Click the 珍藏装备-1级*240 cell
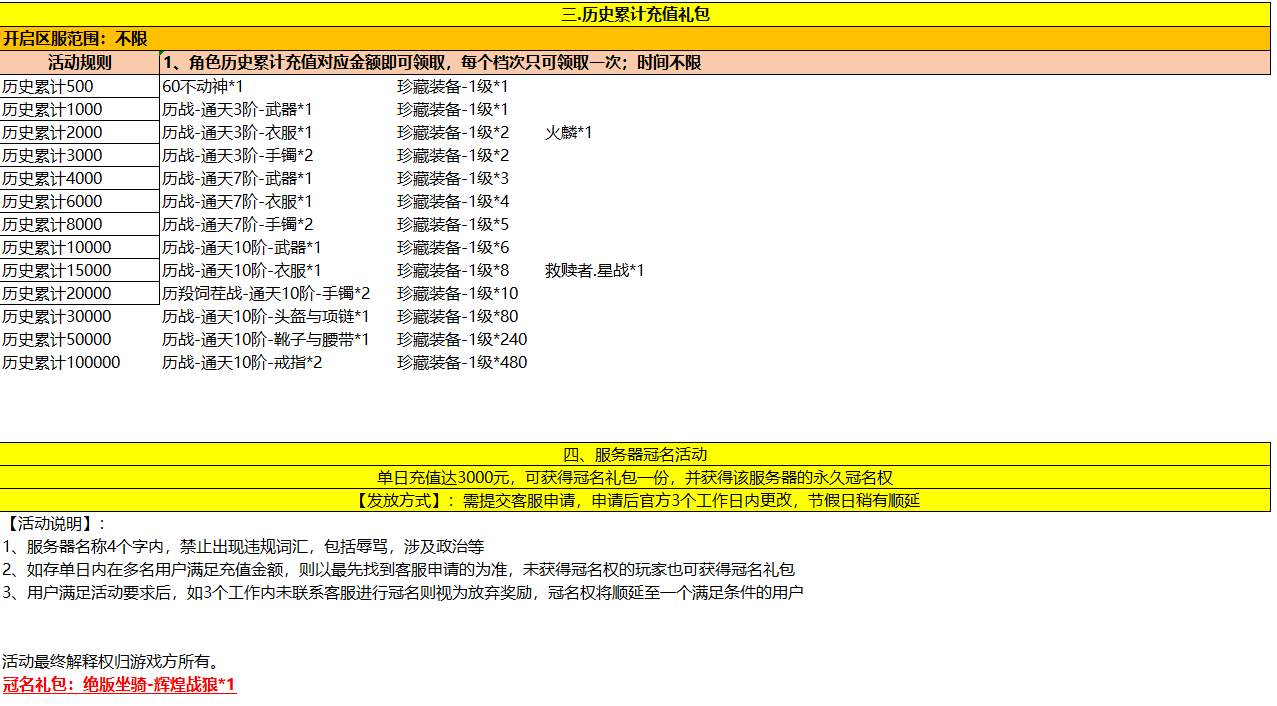 [461, 339]
